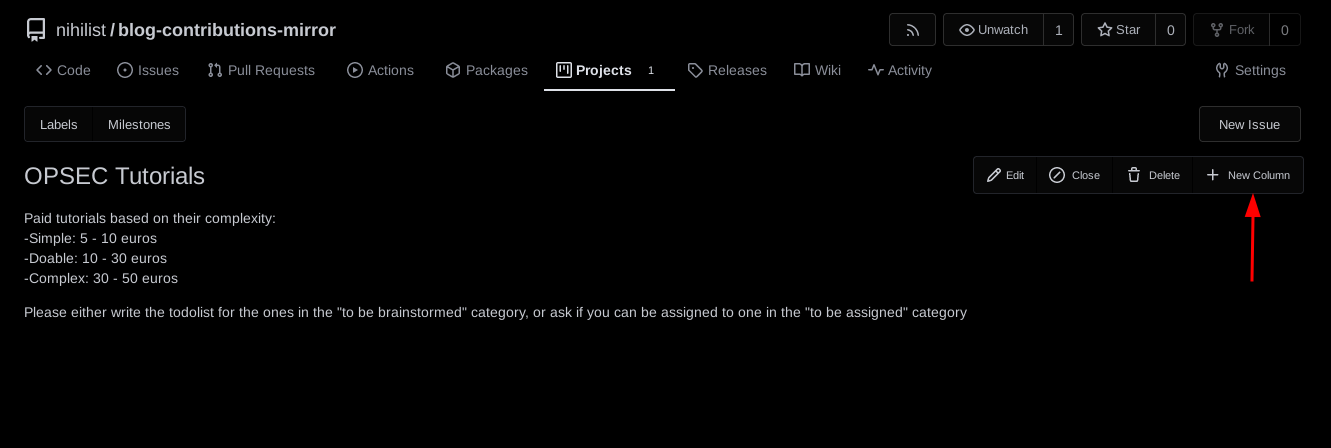The width and height of the screenshot is (1331, 448).
Task: Click the Labels button
Action: pyautogui.click(x=59, y=125)
